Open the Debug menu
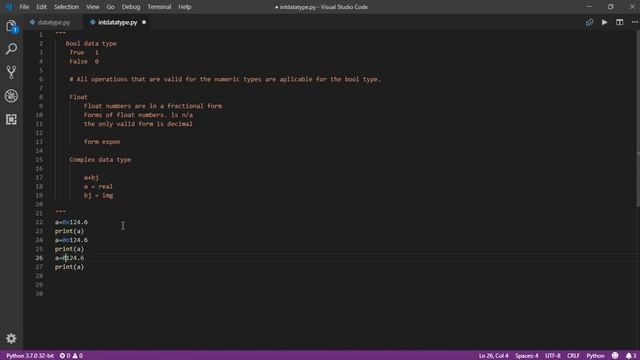The height and width of the screenshot is (360, 640). (x=131, y=7)
